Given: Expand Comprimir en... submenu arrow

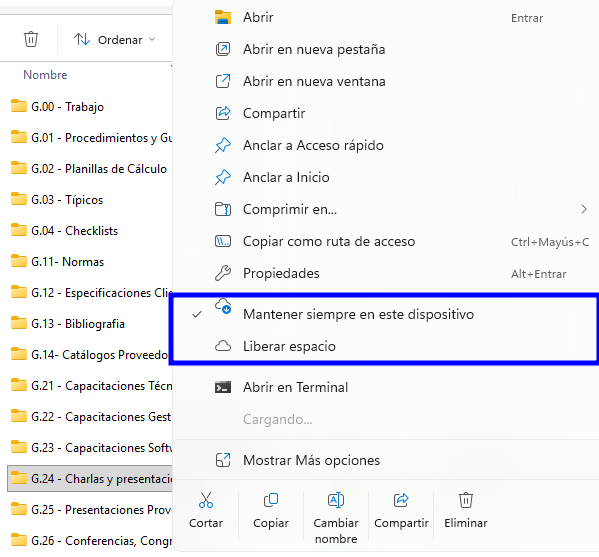Looking at the screenshot, I should pyautogui.click(x=584, y=209).
